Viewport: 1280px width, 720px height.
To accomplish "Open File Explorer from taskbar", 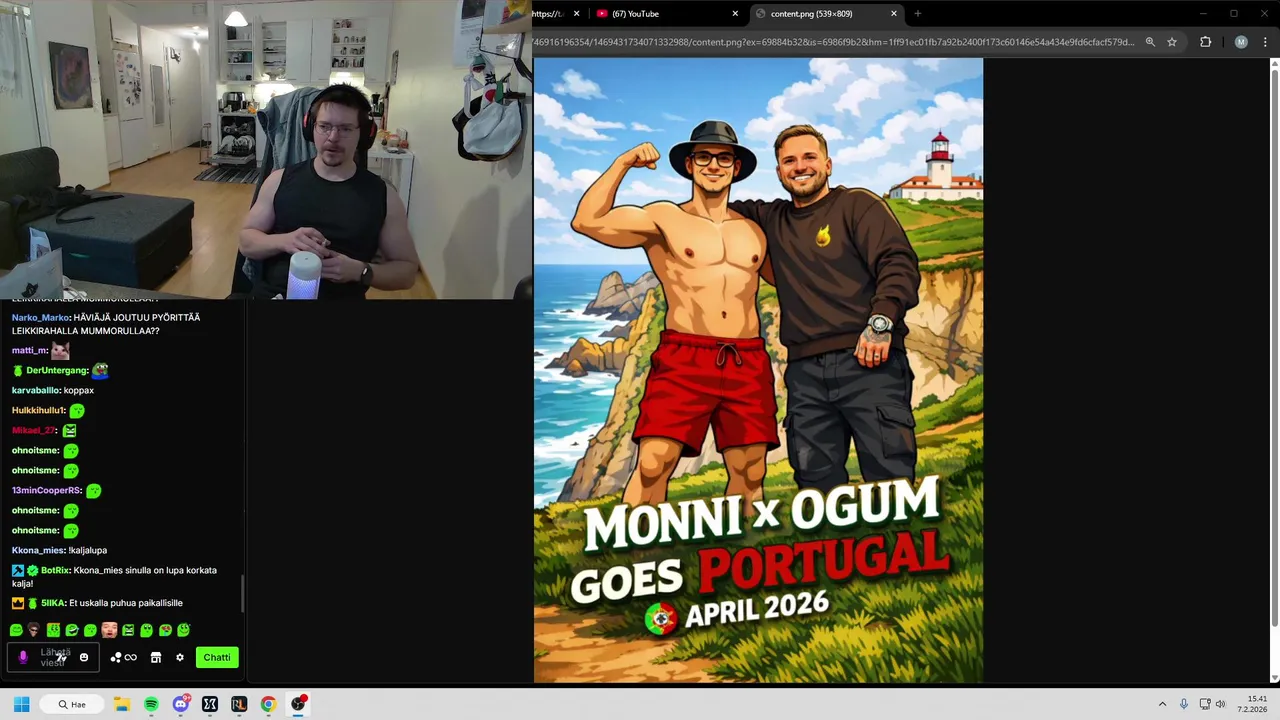I will [x=122, y=704].
